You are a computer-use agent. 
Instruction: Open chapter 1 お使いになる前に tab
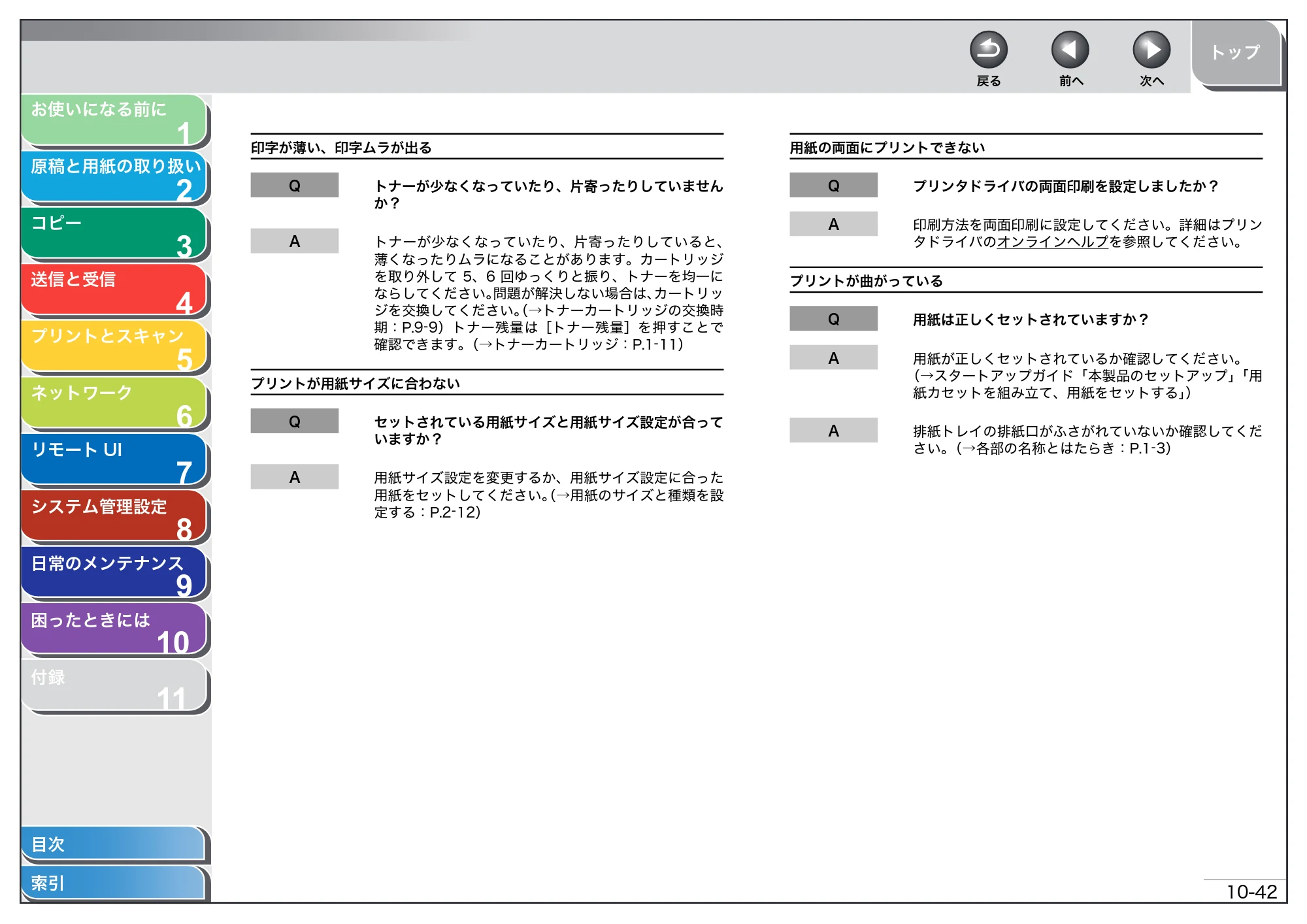[114, 120]
